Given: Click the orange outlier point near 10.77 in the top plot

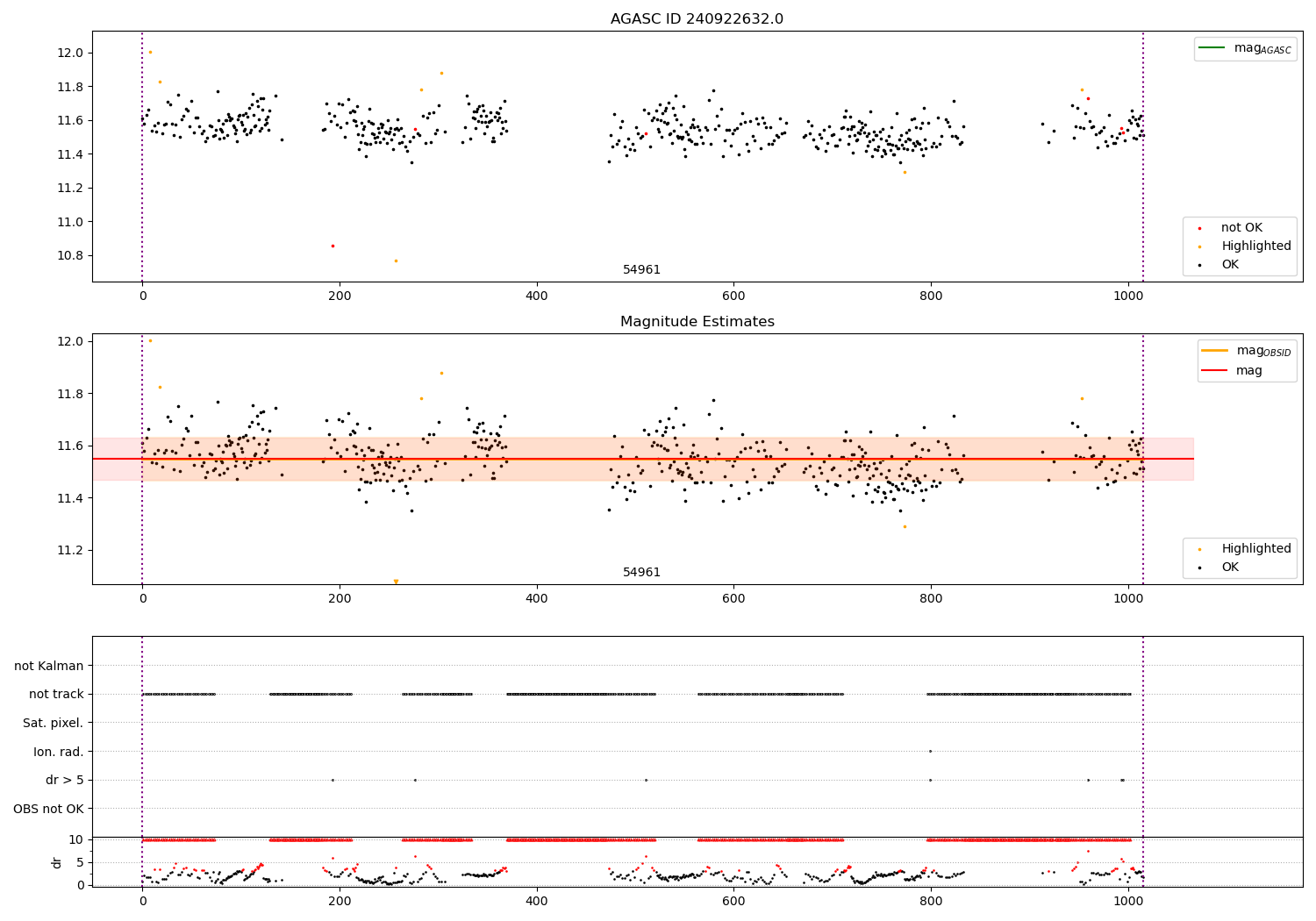Looking at the screenshot, I should [x=396, y=261].
